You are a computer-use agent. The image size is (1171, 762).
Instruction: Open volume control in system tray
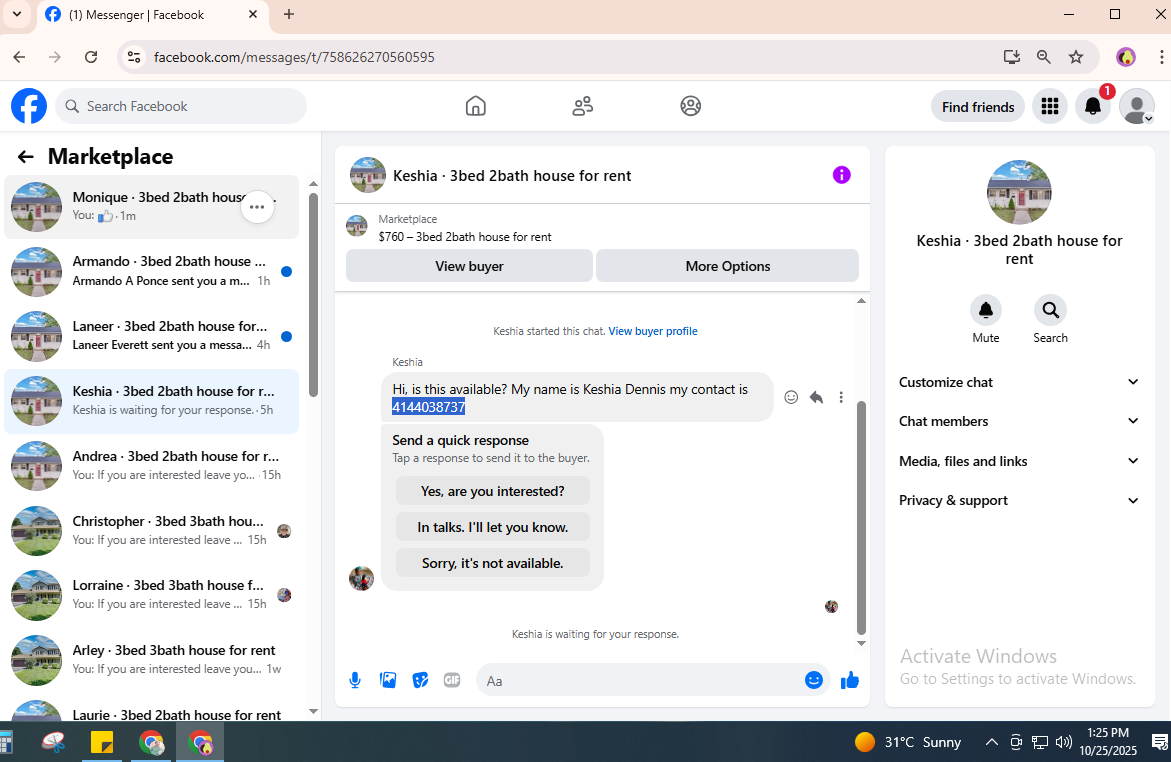[x=1063, y=742]
